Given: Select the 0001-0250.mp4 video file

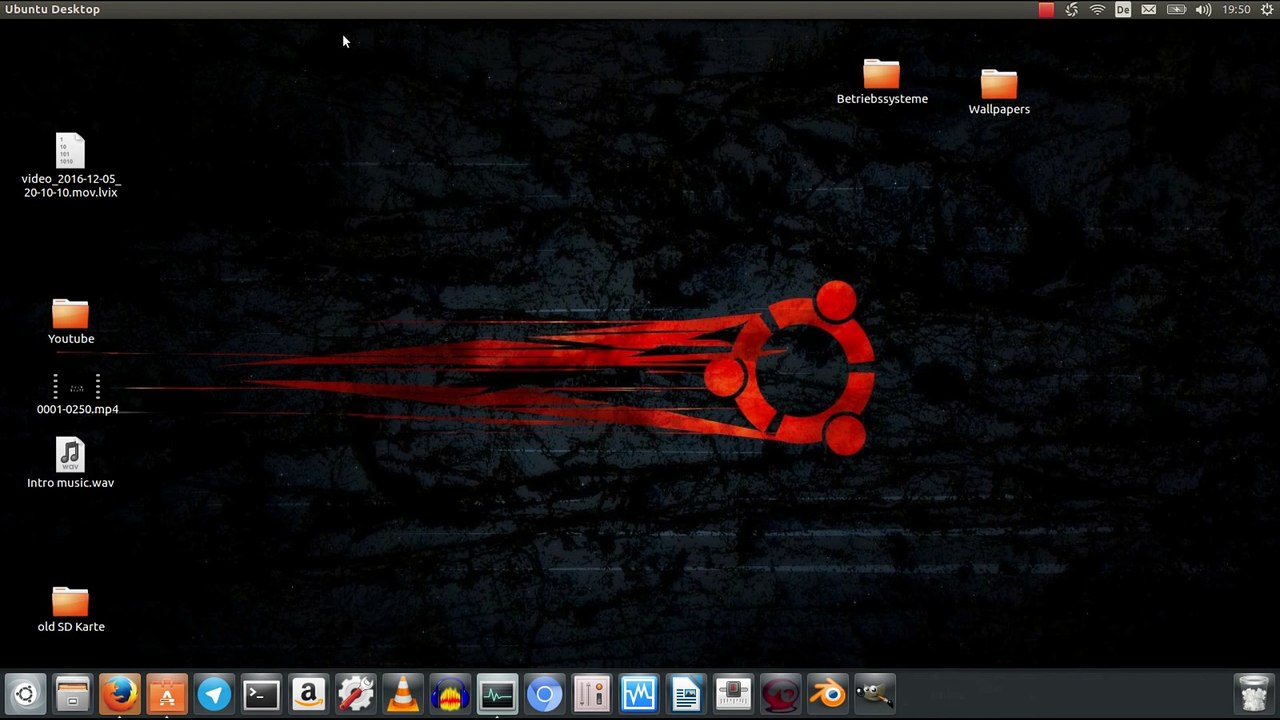Looking at the screenshot, I should pos(77,394).
